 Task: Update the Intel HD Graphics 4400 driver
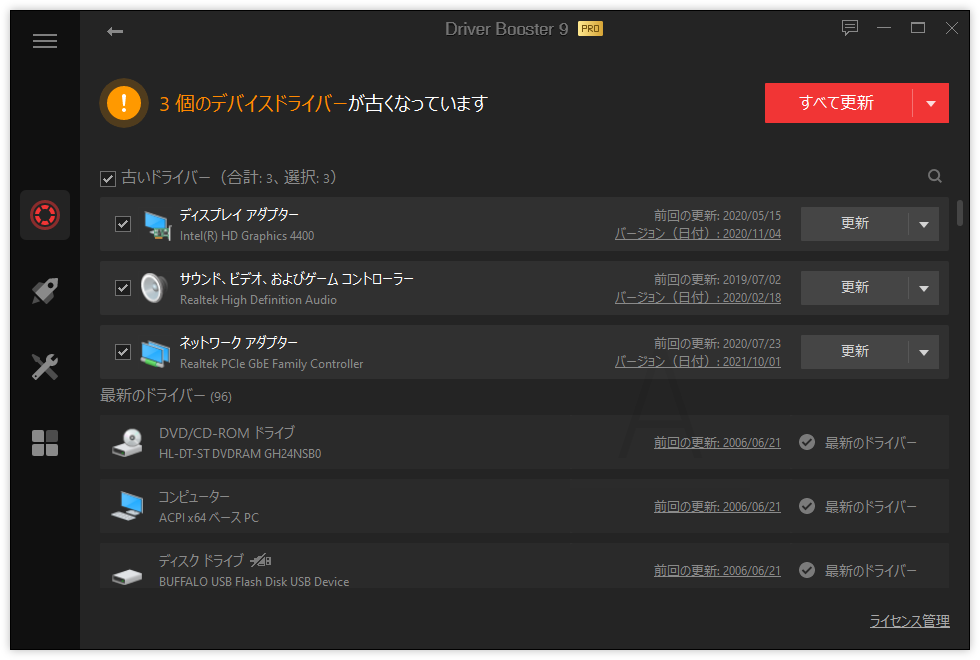tap(854, 224)
